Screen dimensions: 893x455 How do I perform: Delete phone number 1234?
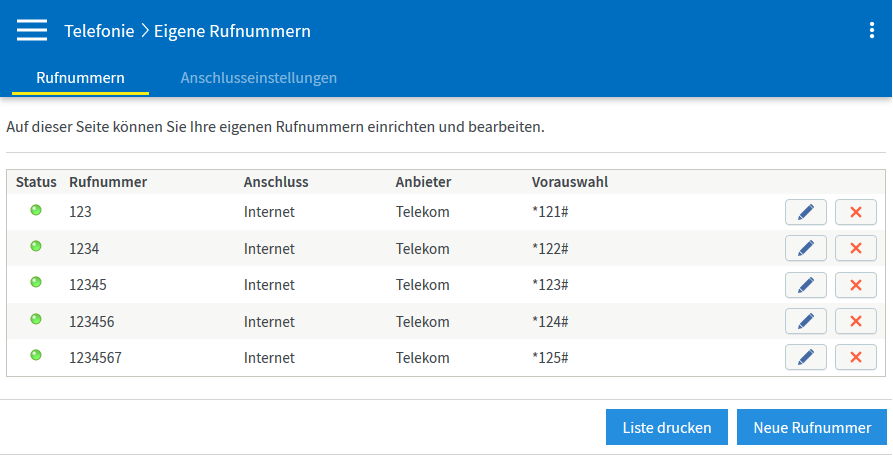click(x=855, y=248)
